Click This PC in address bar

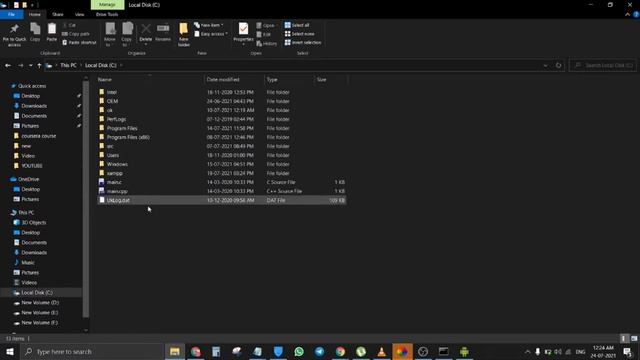[68, 65]
